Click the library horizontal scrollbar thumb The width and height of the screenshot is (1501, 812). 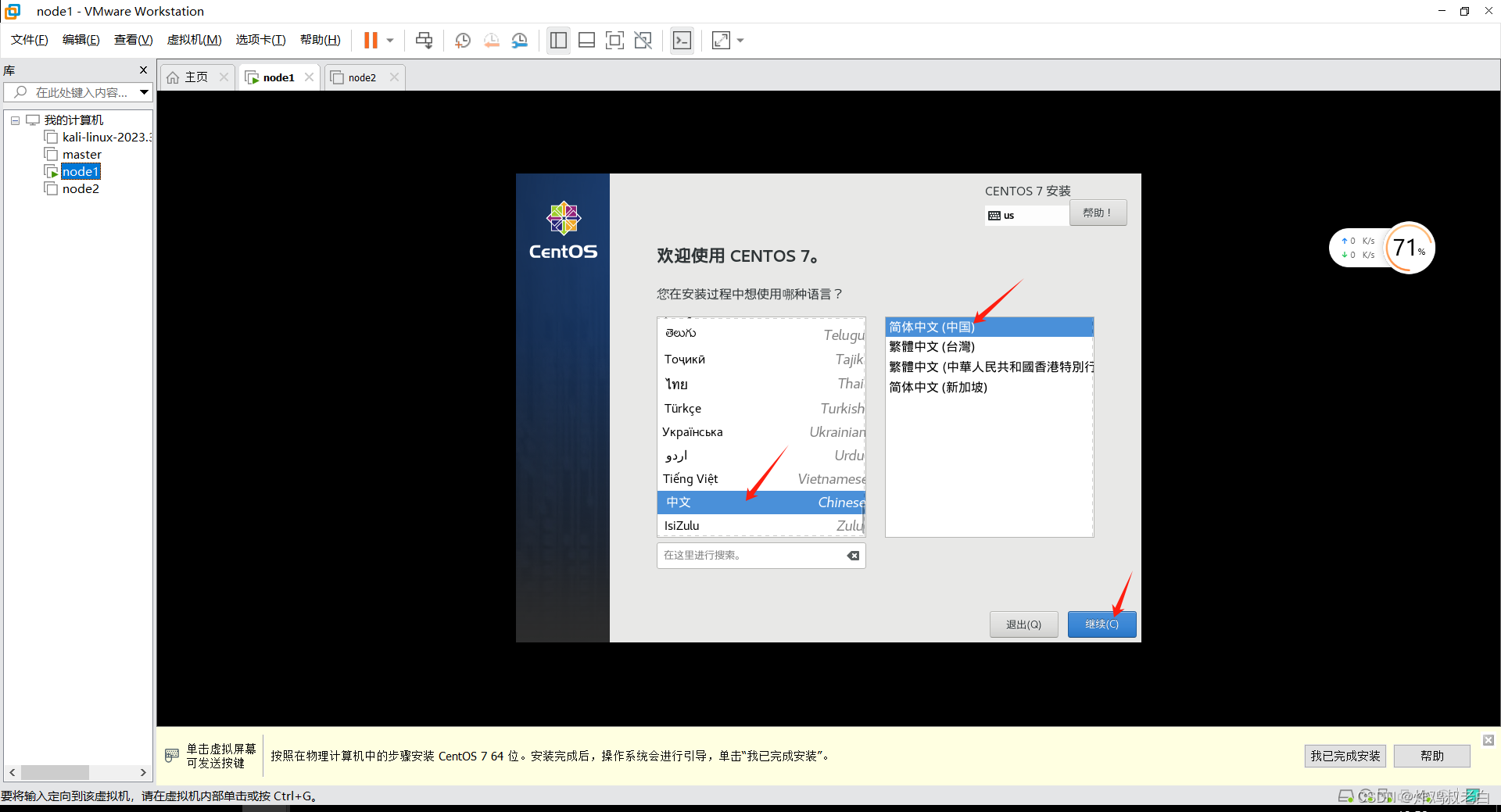(55, 772)
